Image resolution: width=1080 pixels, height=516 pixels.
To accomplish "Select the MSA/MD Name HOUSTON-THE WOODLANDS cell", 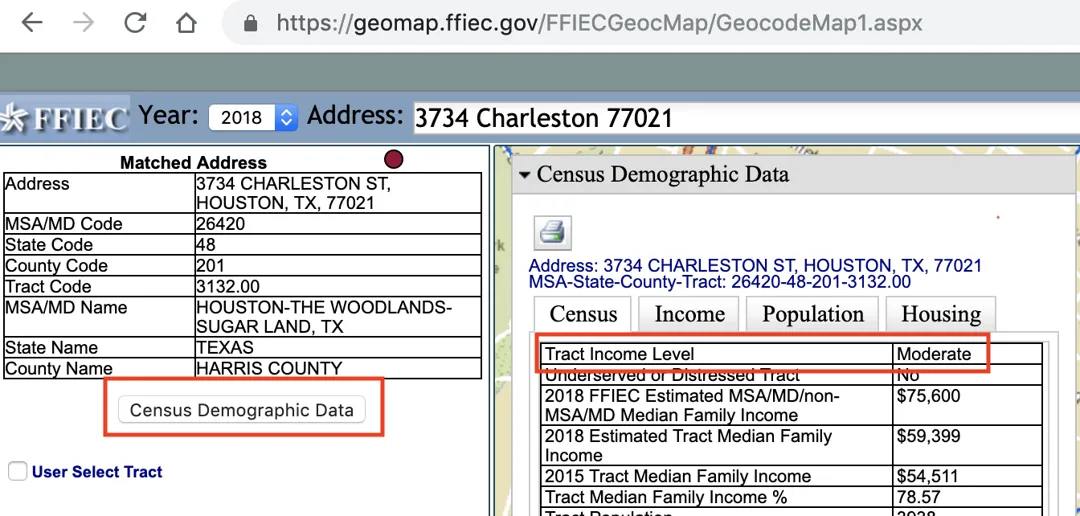I will coord(338,317).
